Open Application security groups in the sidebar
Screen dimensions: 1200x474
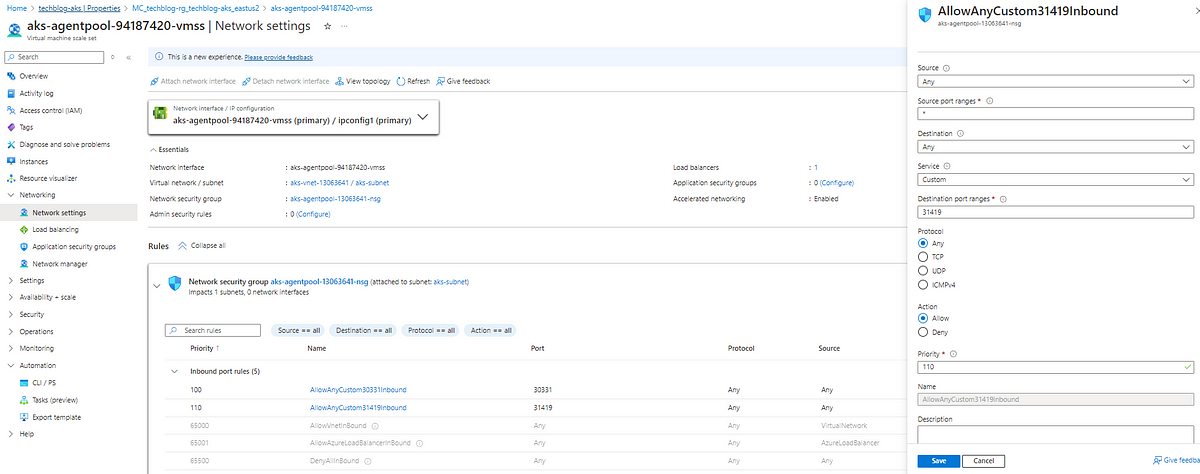click(x=73, y=246)
